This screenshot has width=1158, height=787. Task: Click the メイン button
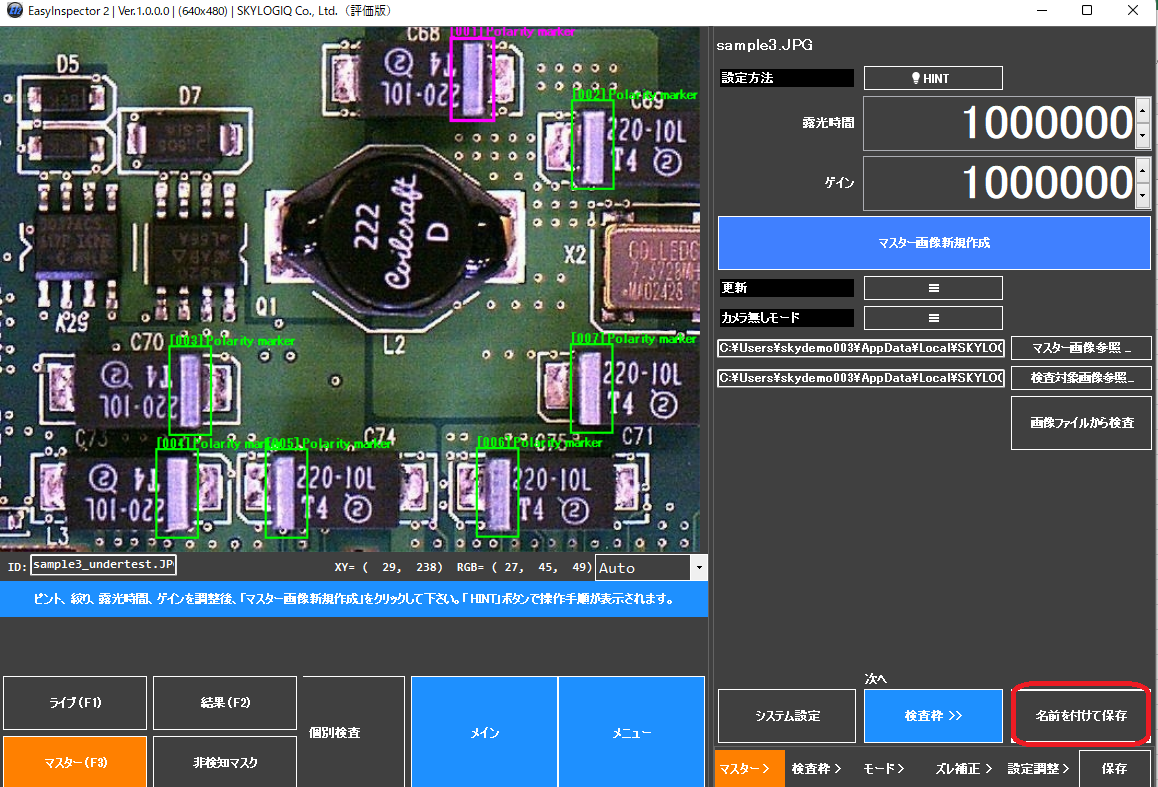[x=484, y=732]
